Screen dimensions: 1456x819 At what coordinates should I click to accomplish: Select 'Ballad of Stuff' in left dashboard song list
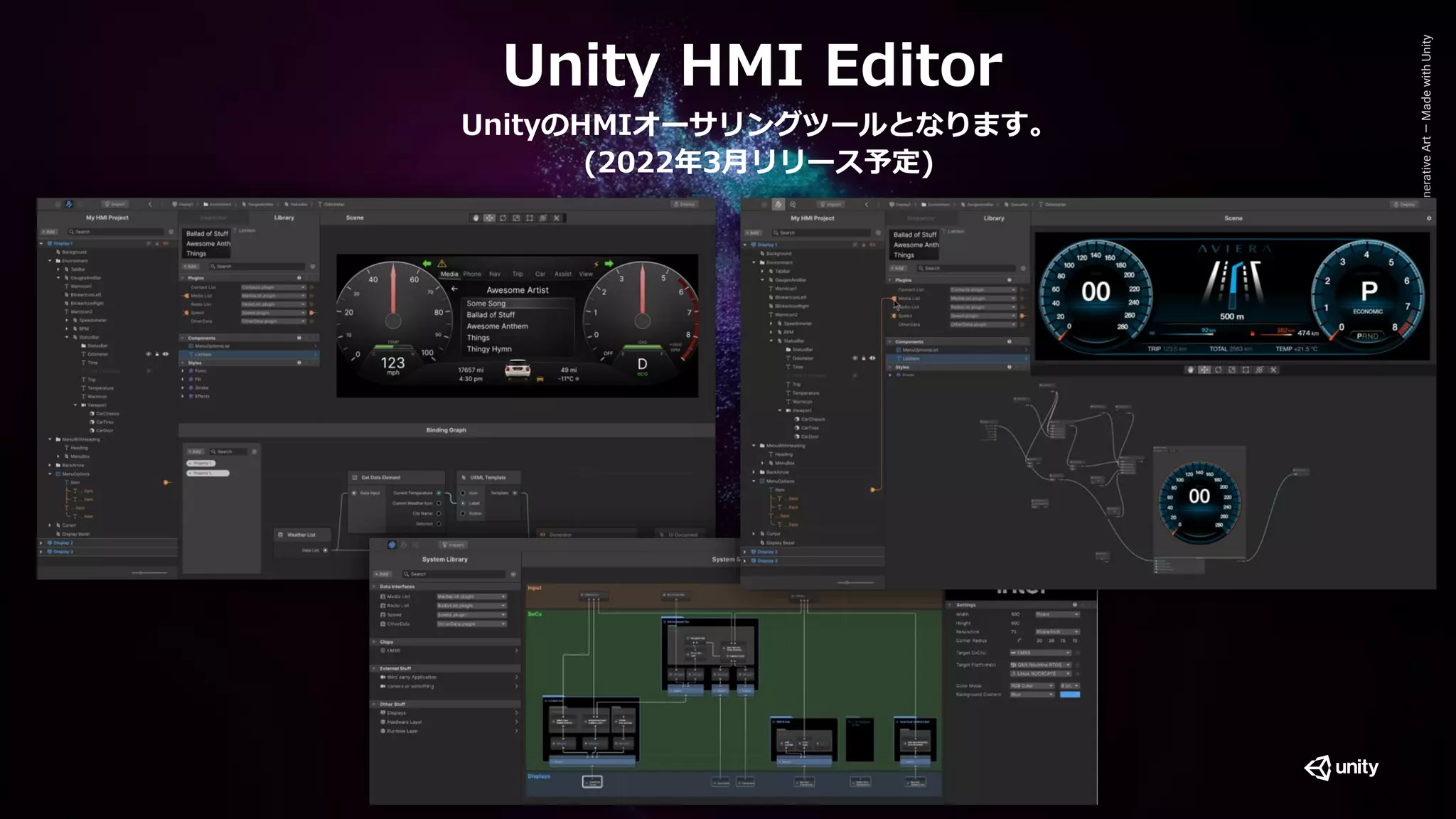click(491, 315)
